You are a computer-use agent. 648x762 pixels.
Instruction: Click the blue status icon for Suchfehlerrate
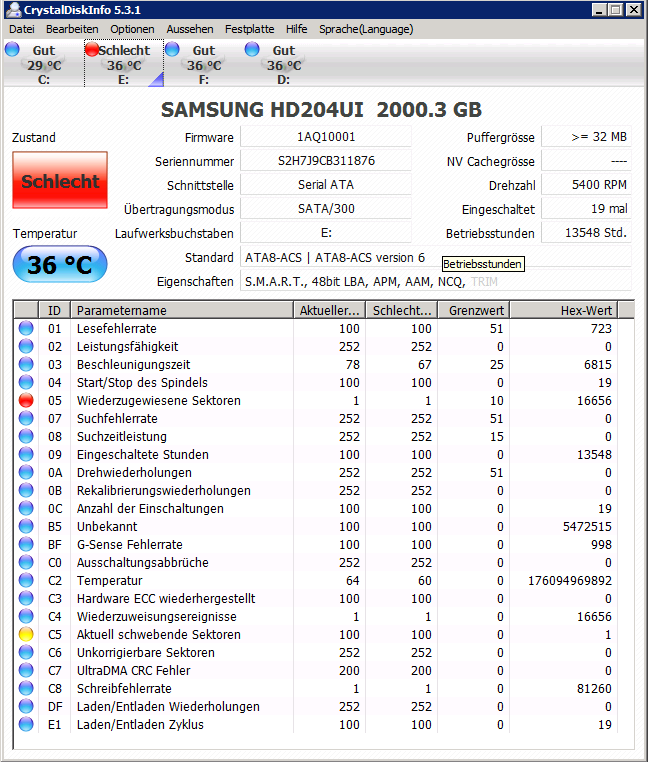click(x=26, y=418)
